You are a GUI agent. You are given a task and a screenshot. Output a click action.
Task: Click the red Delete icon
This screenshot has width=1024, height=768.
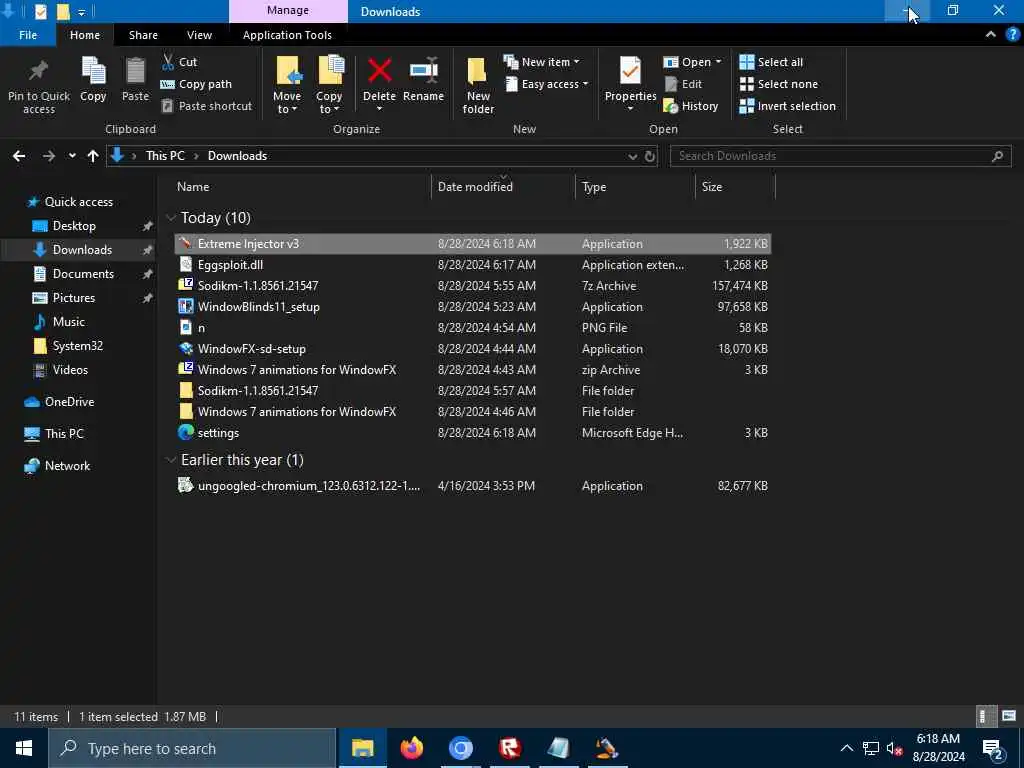tap(379, 71)
